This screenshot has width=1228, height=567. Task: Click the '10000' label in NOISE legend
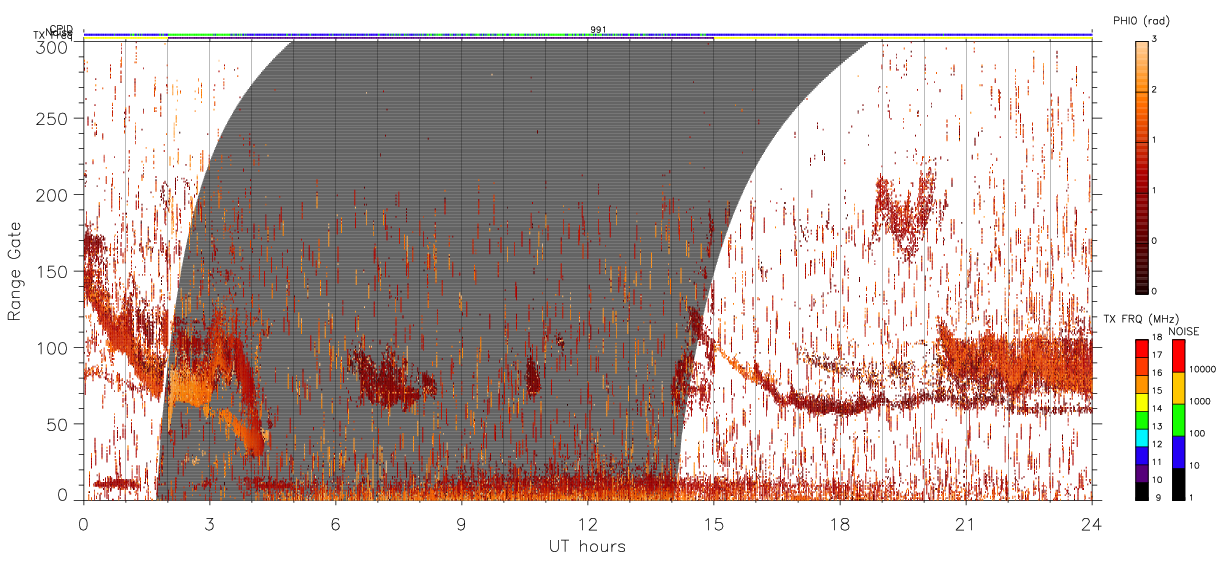click(1201, 369)
